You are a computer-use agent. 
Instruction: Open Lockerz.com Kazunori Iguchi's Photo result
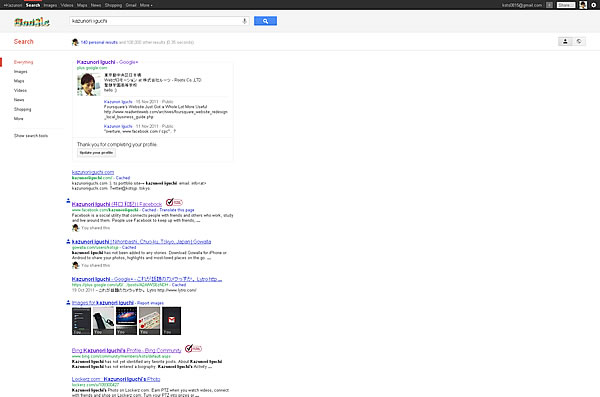(x=116, y=379)
